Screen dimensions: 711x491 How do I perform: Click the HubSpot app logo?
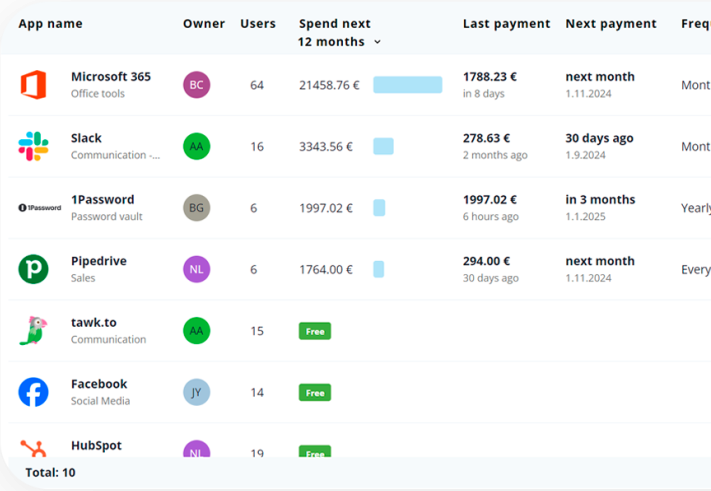click(33, 448)
